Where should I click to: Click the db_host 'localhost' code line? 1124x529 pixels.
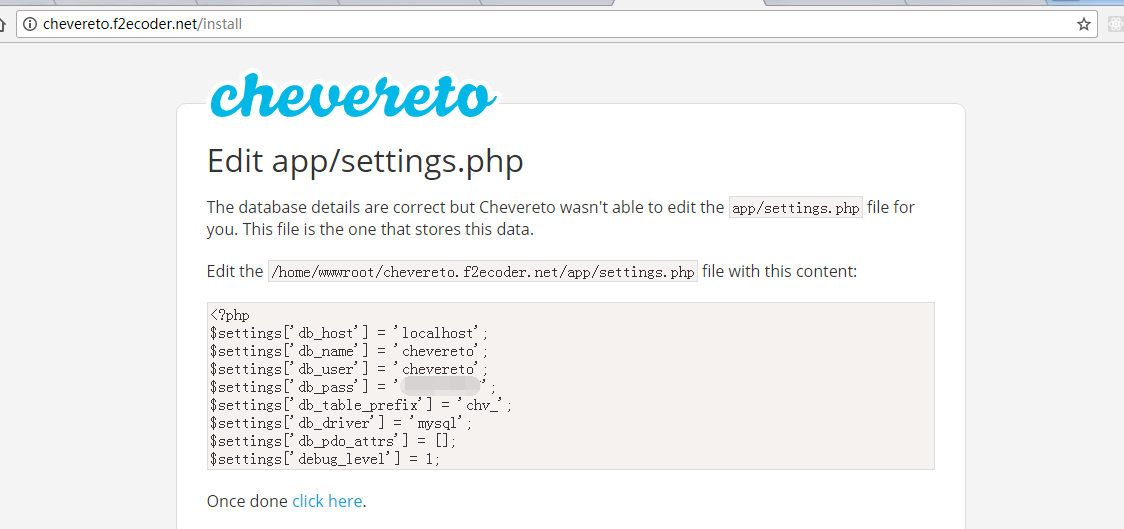[349, 333]
